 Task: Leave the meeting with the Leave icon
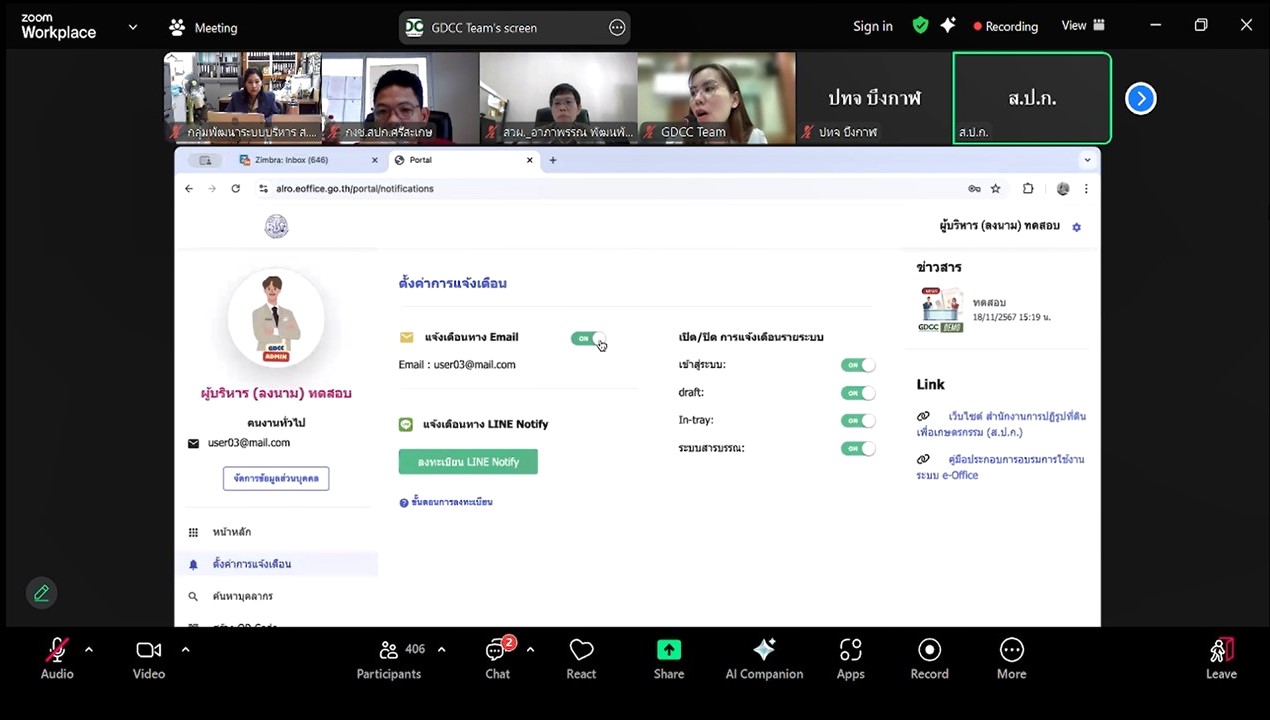pyautogui.click(x=1221, y=651)
